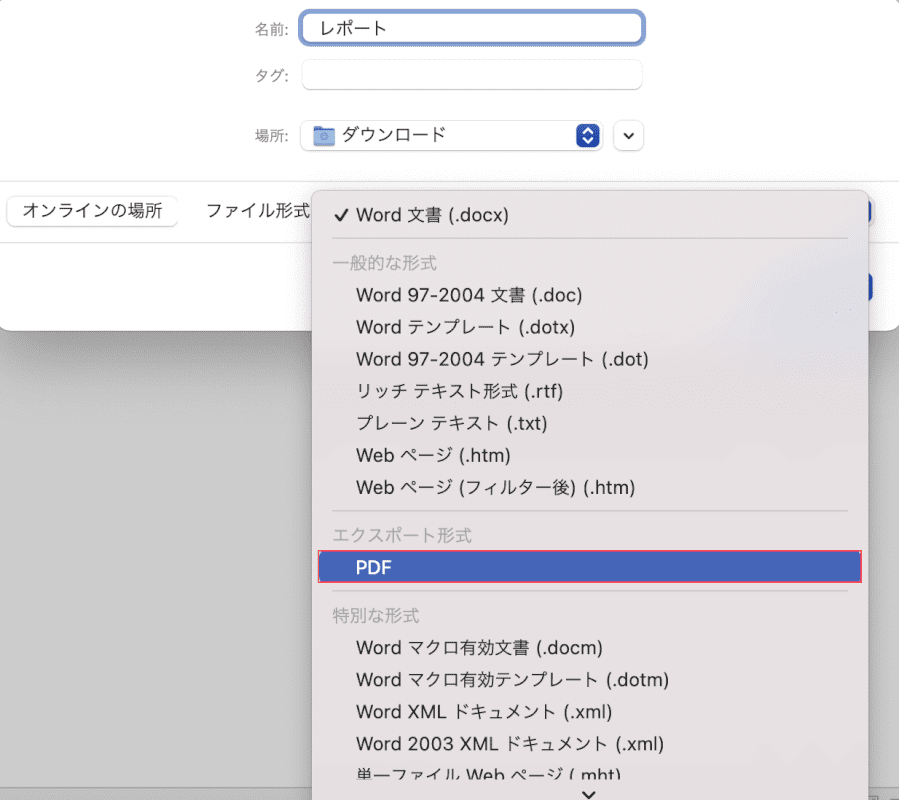
Task: Click the 名前 field containing レポート
Action: (472, 28)
